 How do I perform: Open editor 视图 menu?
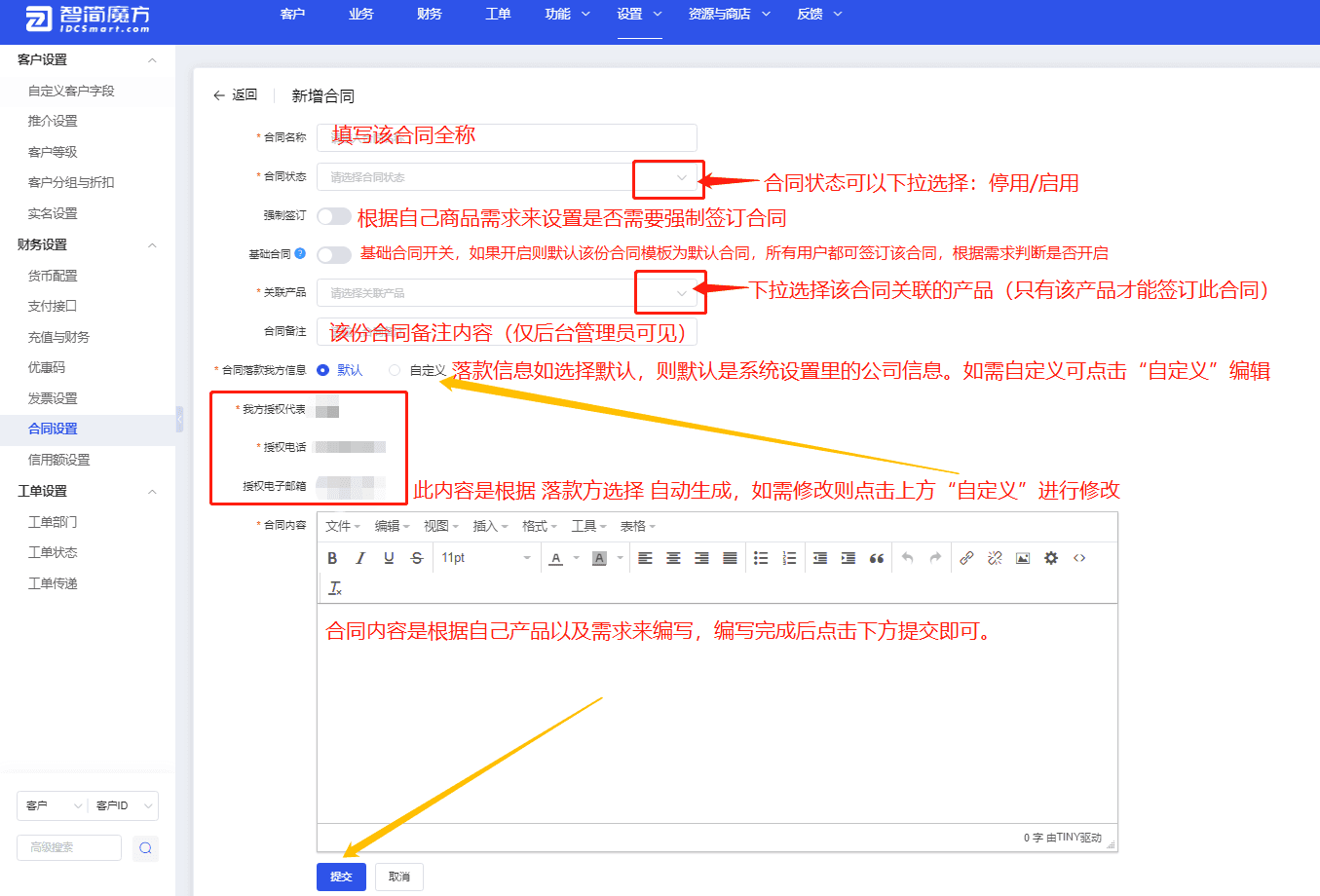click(440, 526)
